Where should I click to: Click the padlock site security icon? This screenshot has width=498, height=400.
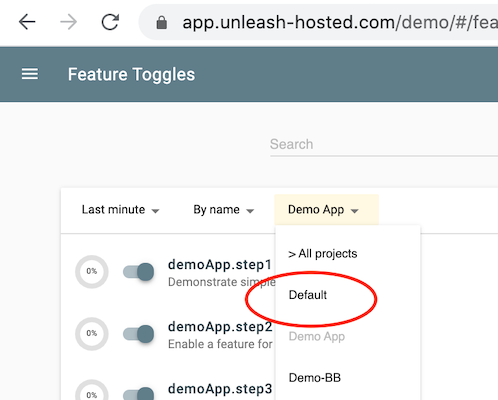162,23
